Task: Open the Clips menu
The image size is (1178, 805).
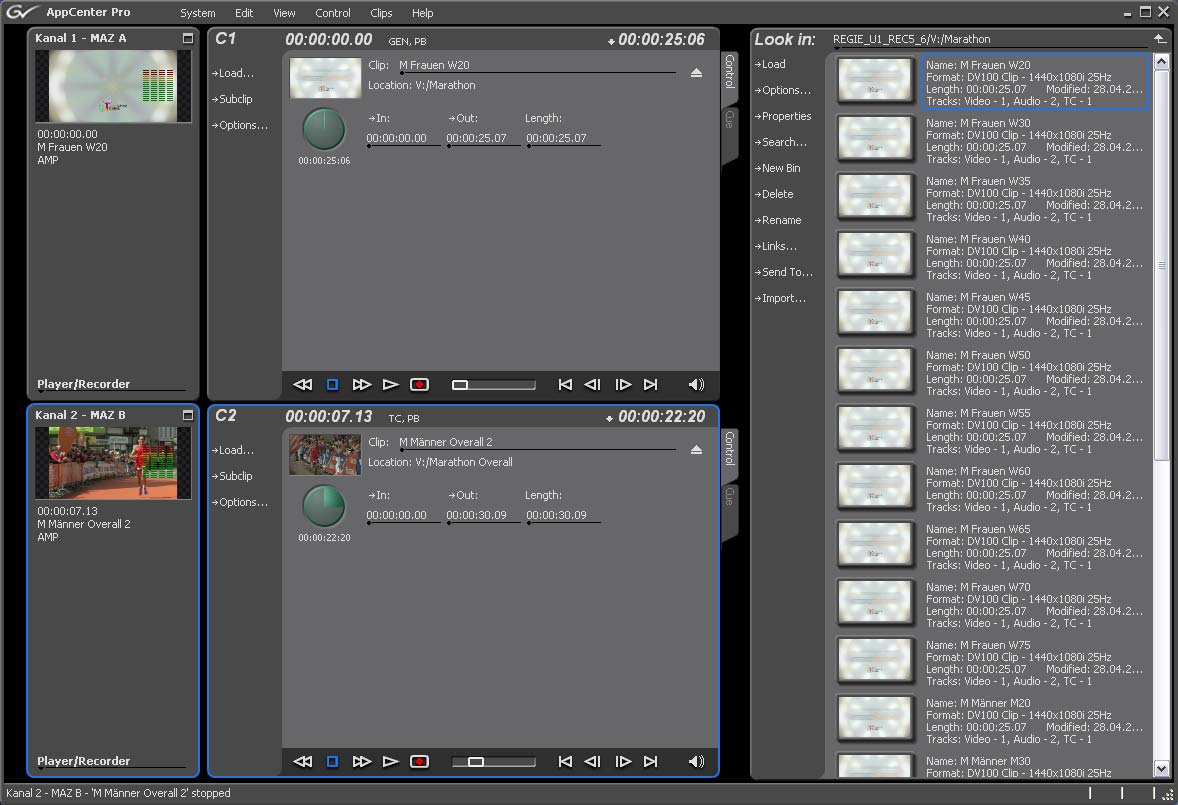Action: [381, 13]
